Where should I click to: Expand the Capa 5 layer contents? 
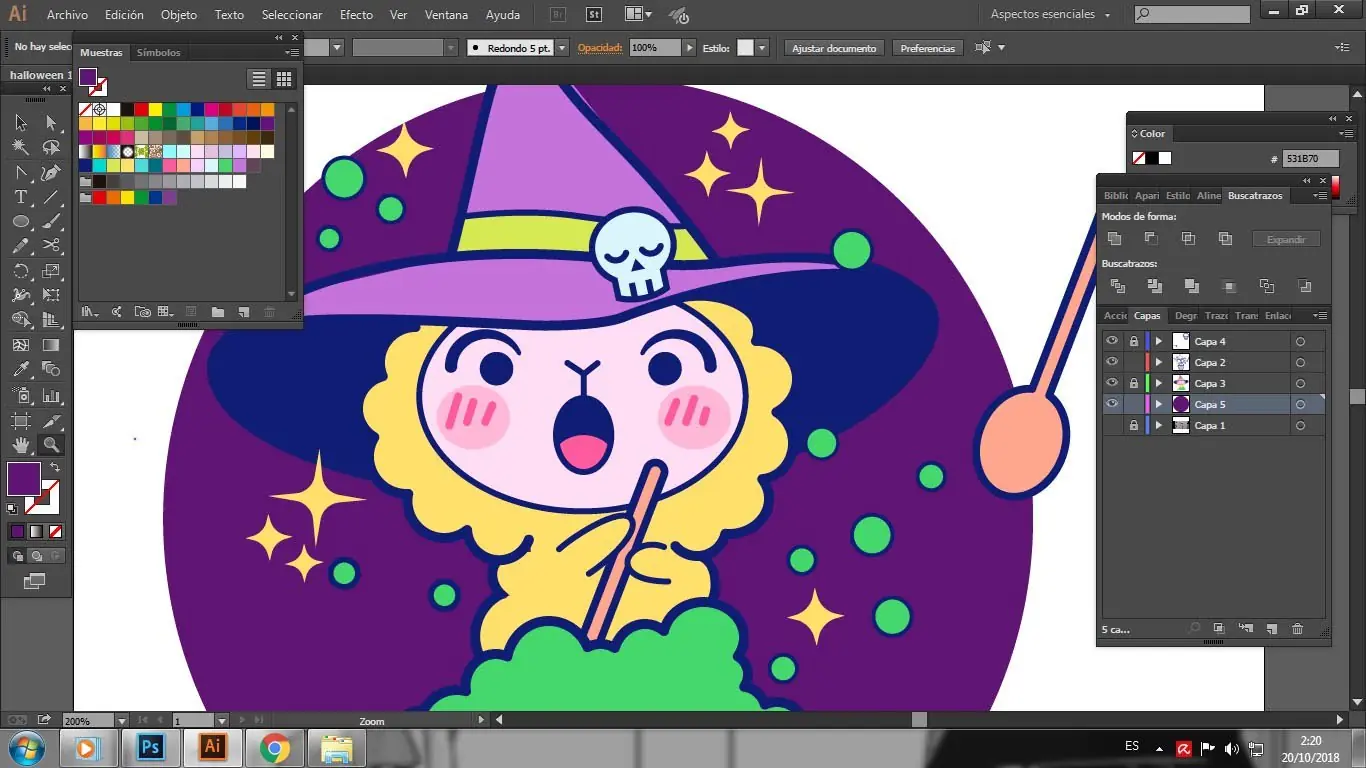click(x=1159, y=404)
